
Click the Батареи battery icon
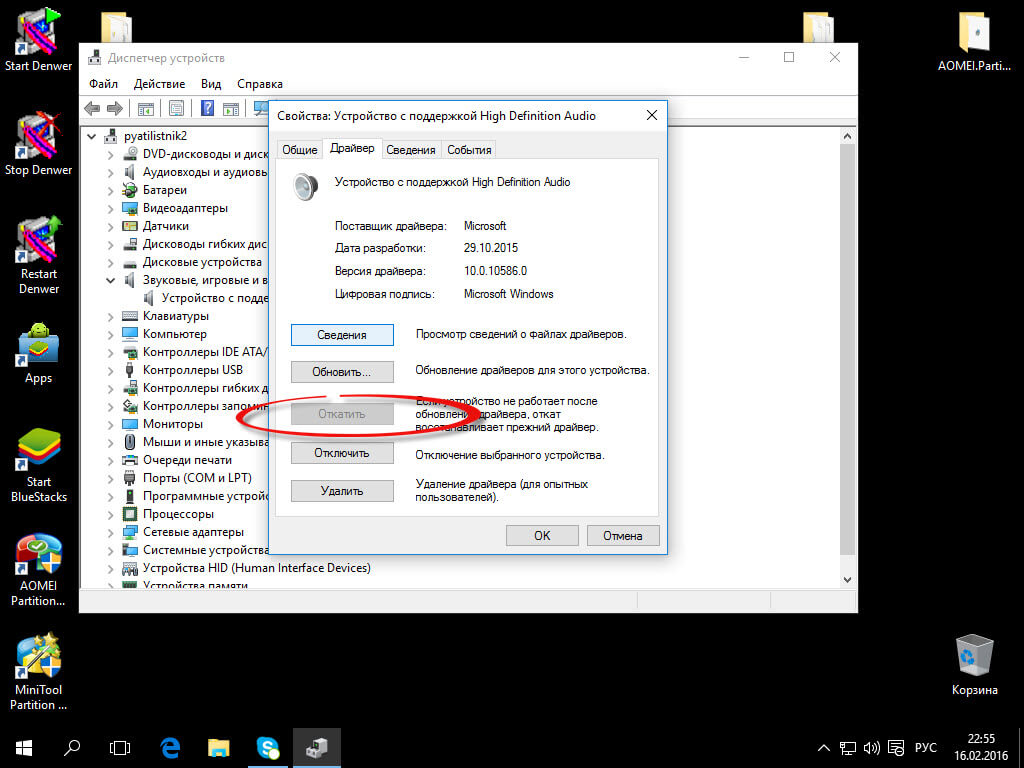coord(129,190)
